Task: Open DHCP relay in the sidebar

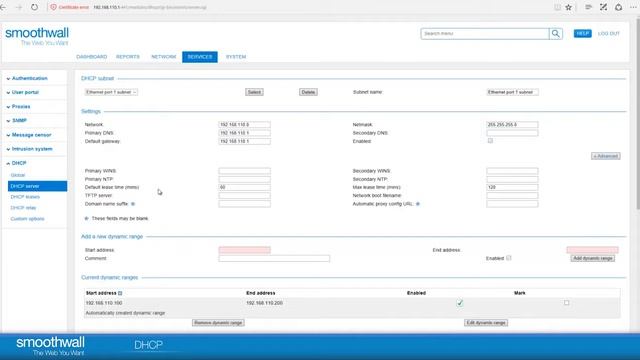Action: click(x=24, y=208)
